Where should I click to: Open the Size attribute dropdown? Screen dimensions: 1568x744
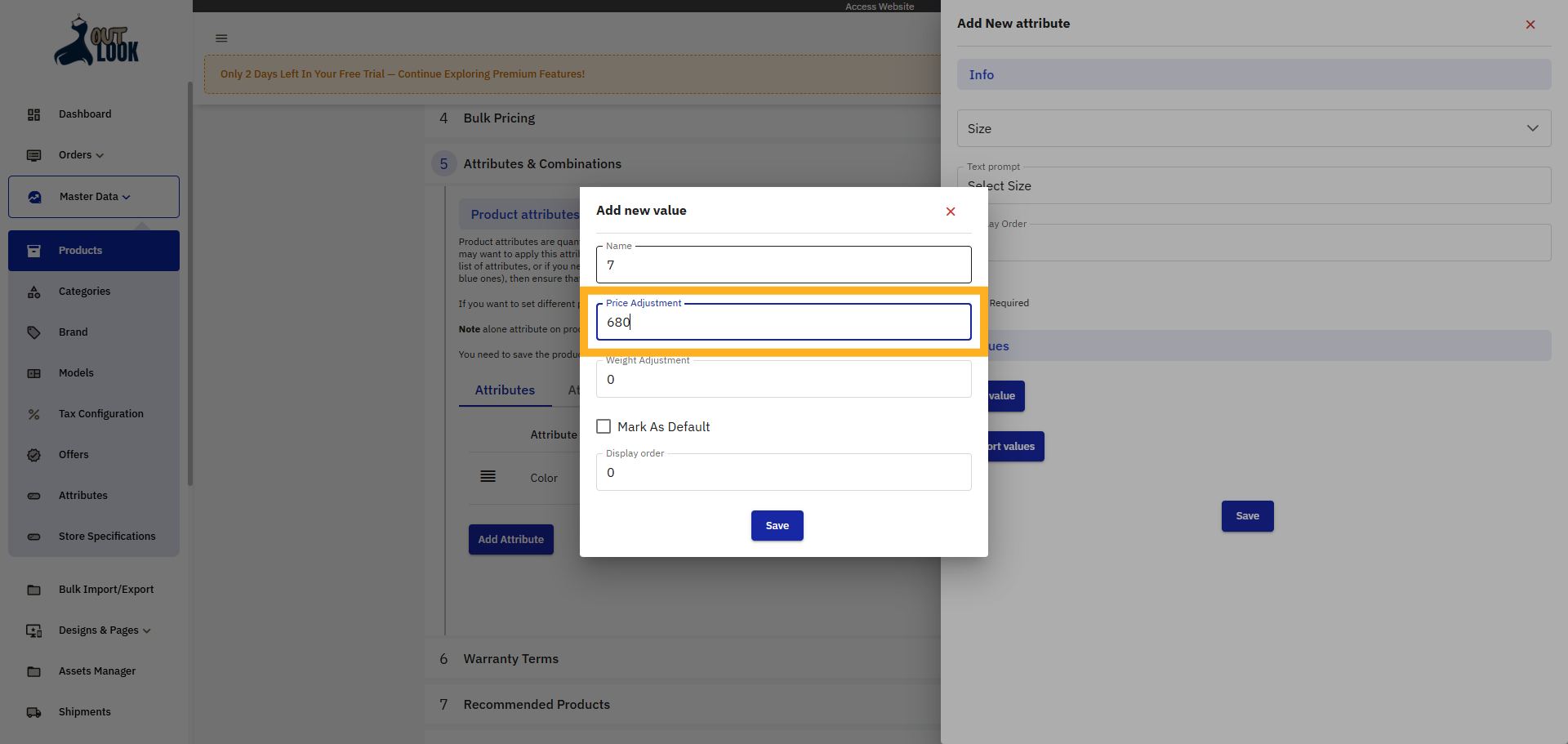pos(1532,128)
